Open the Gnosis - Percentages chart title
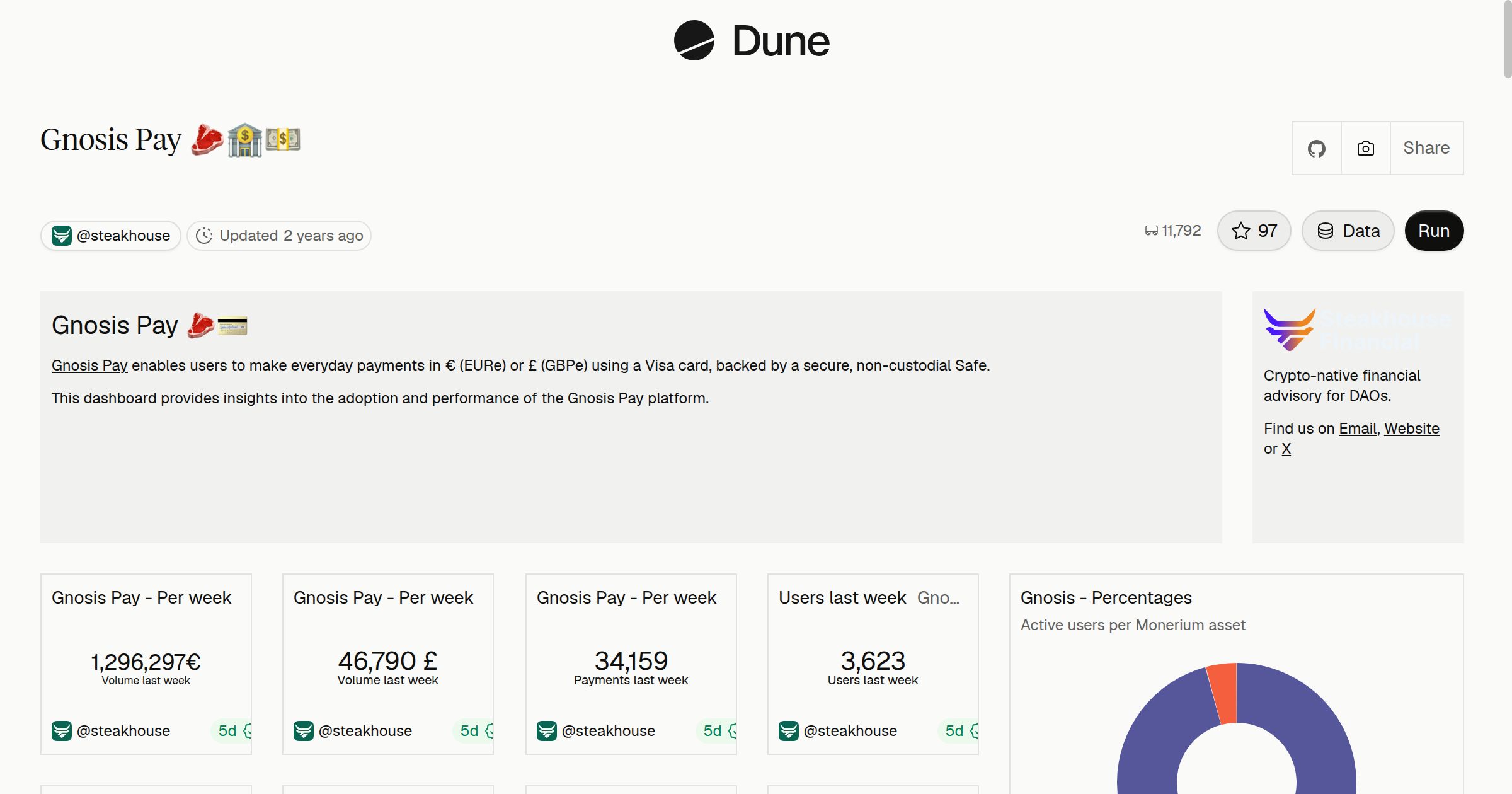The image size is (1512, 794). 1106,597
